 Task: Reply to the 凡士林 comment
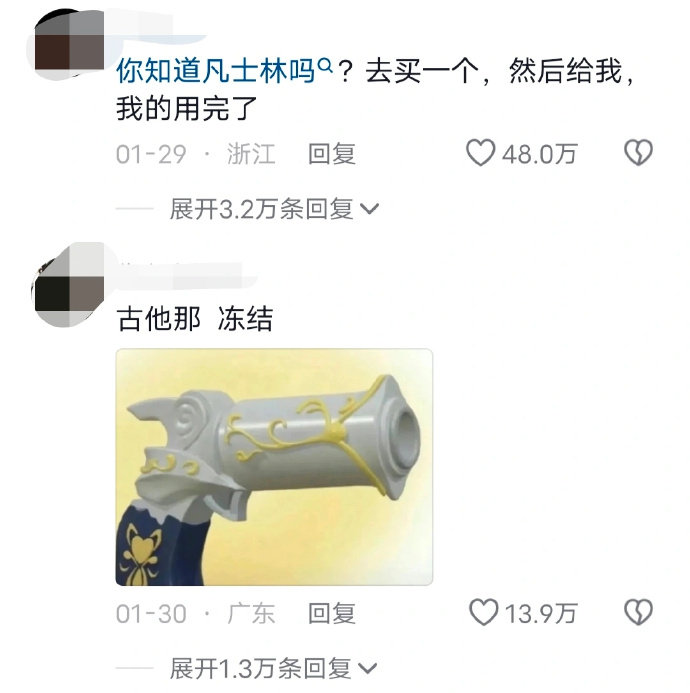332,154
